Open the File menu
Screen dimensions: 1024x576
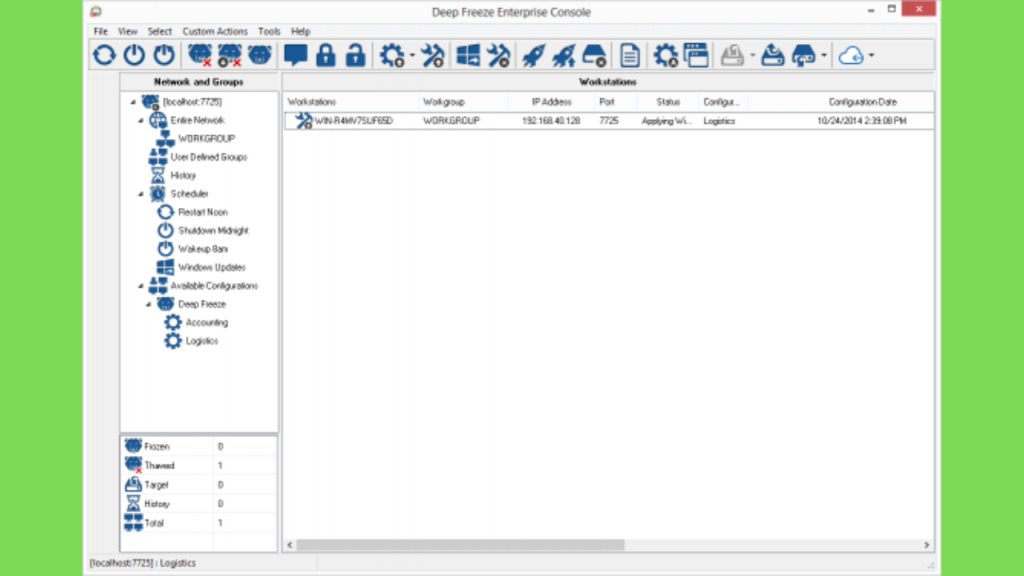[x=101, y=31]
